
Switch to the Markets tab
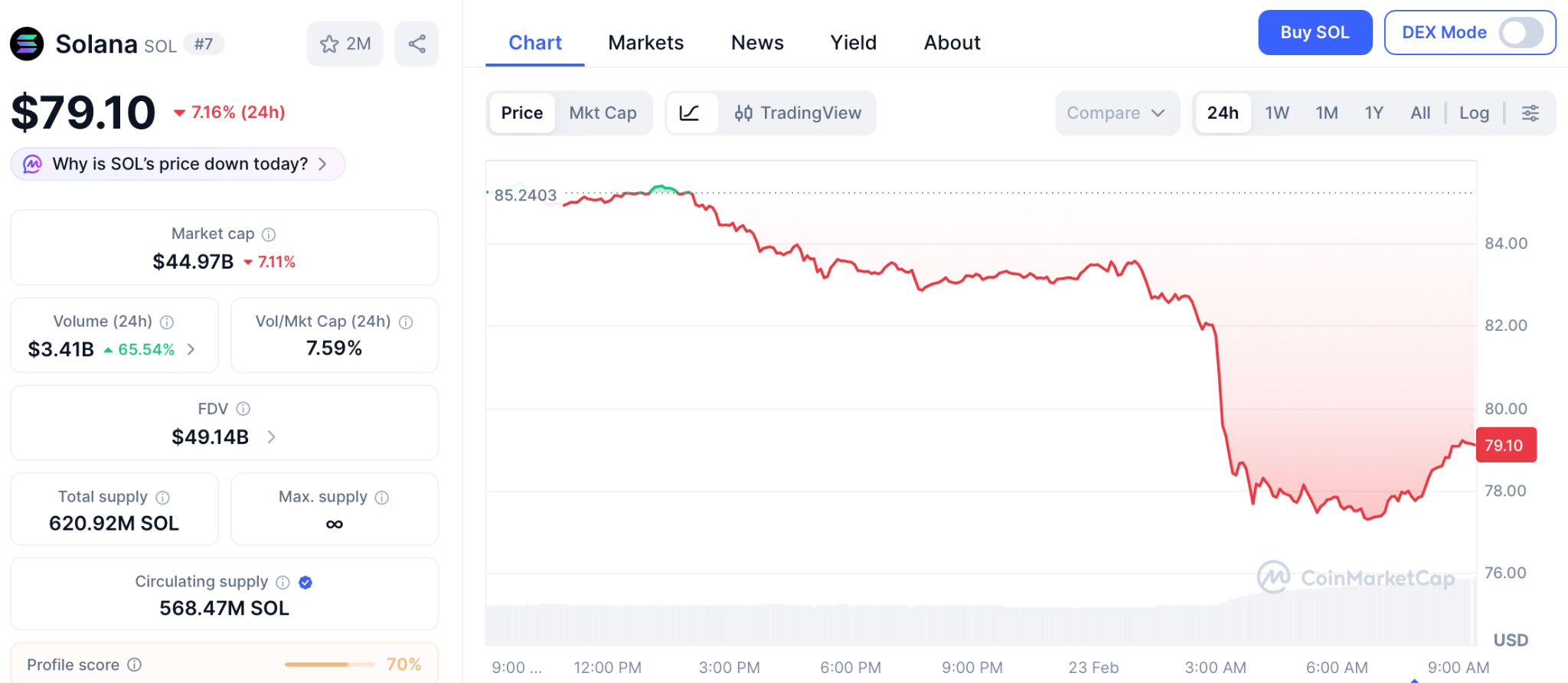pyautogui.click(x=645, y=42)
